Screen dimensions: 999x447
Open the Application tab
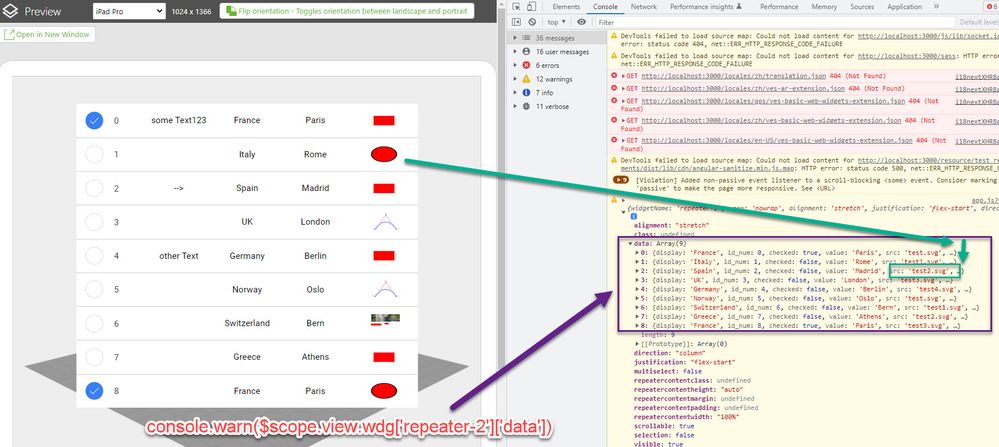point(904,6)
